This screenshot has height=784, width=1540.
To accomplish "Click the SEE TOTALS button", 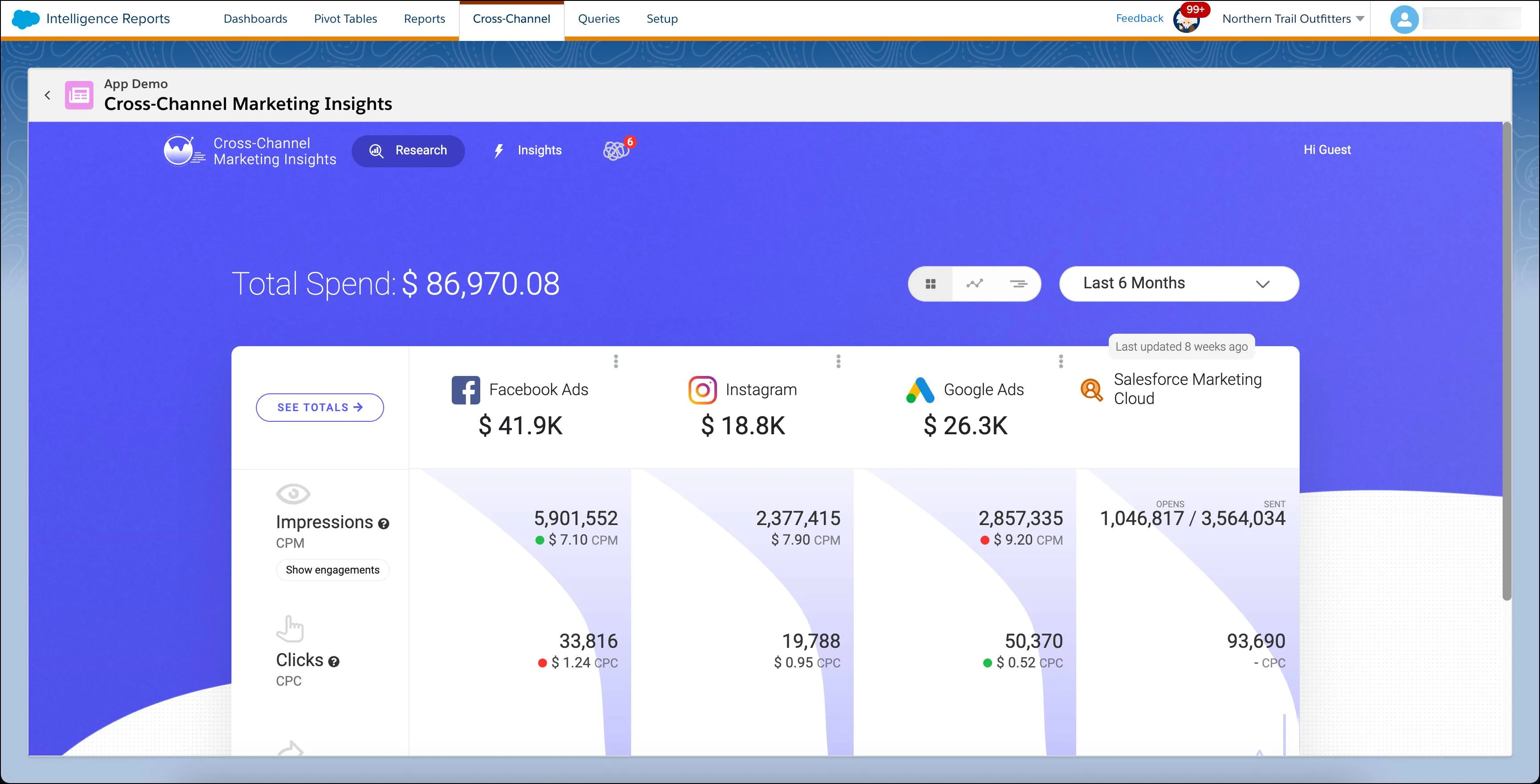I will tap(320, 407).
